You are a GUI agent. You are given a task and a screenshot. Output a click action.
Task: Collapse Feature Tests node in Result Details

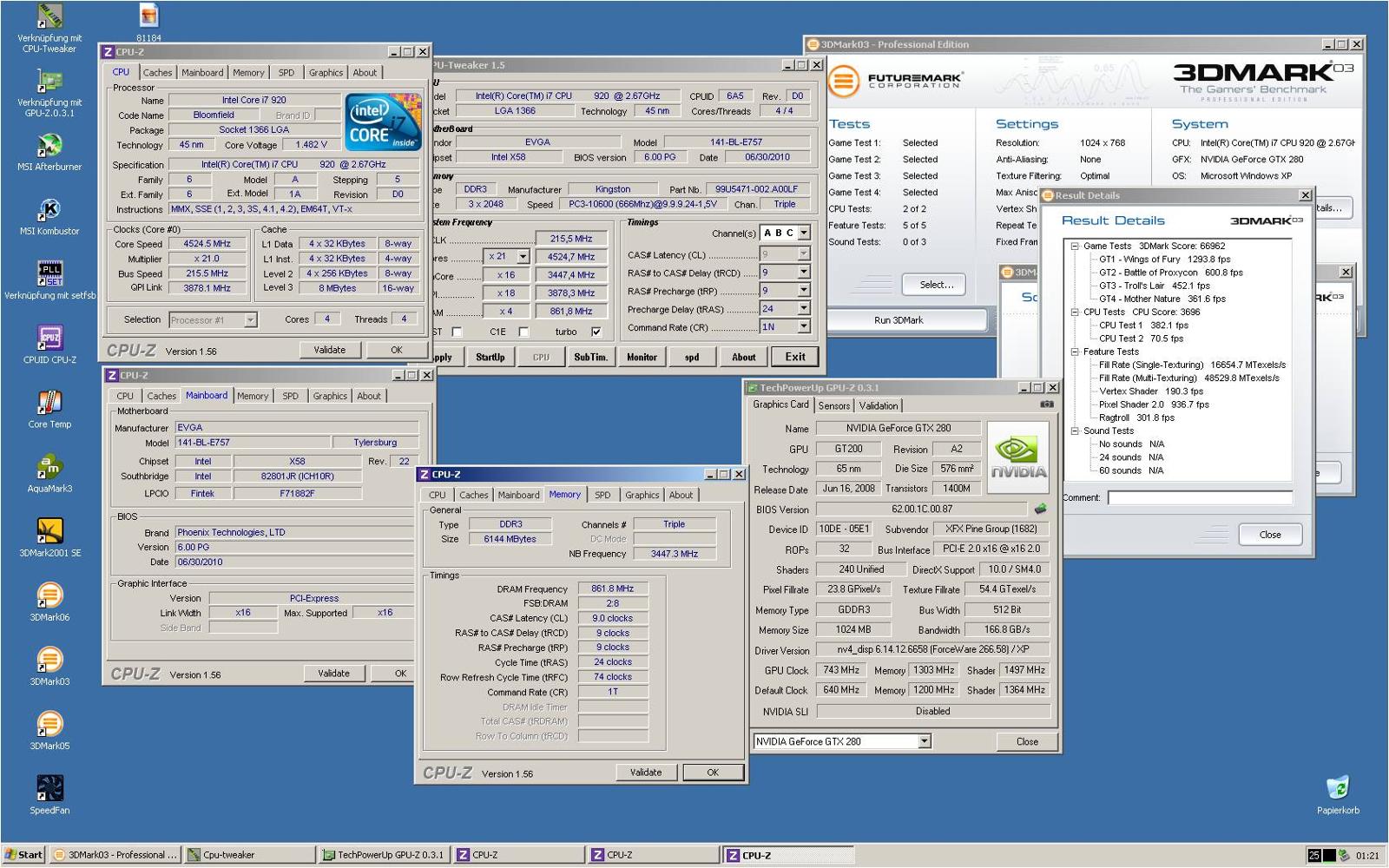coord(1074,352)
